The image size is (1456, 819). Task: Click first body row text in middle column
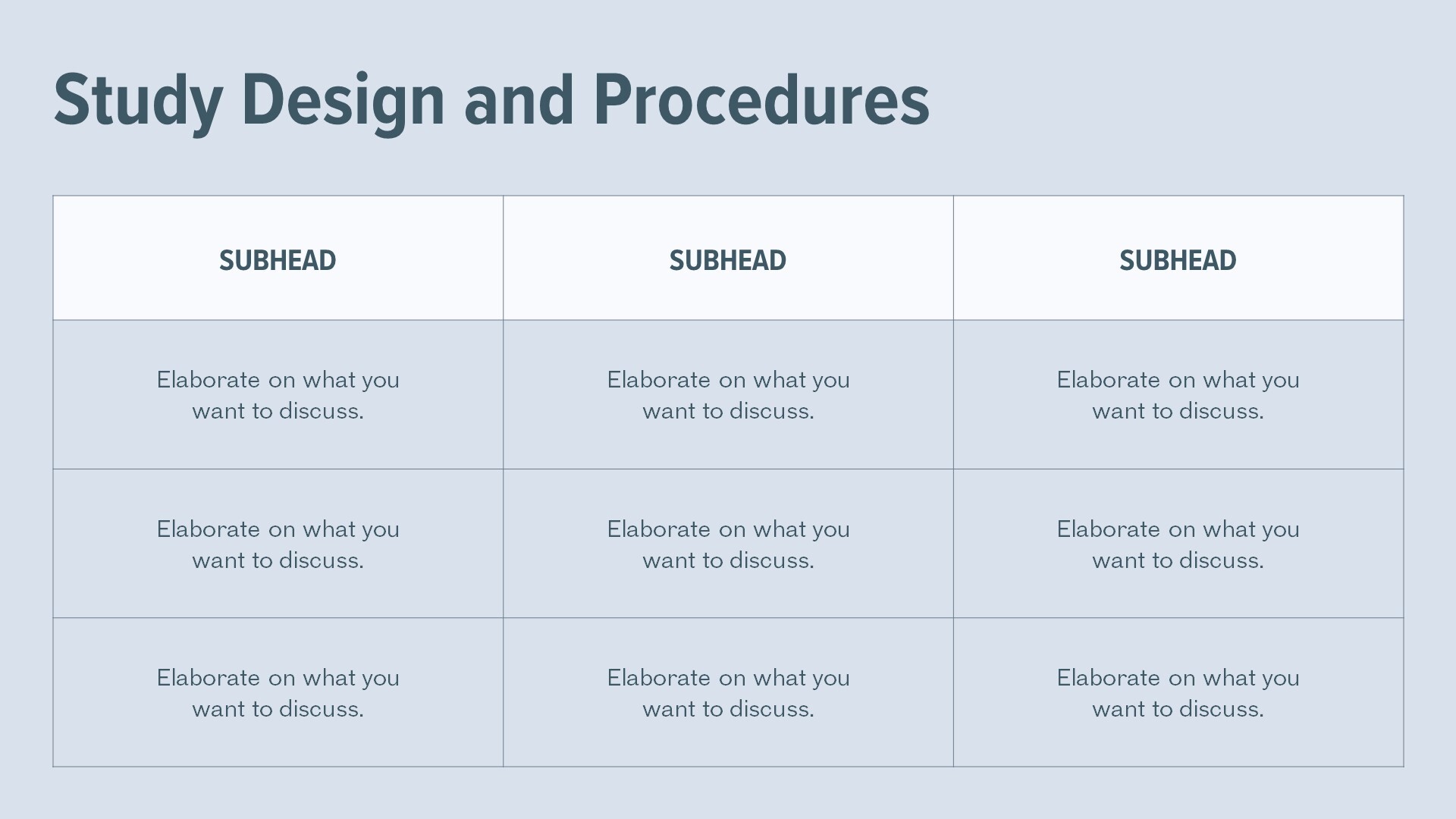pyautogui.click(x=728, y=394)
